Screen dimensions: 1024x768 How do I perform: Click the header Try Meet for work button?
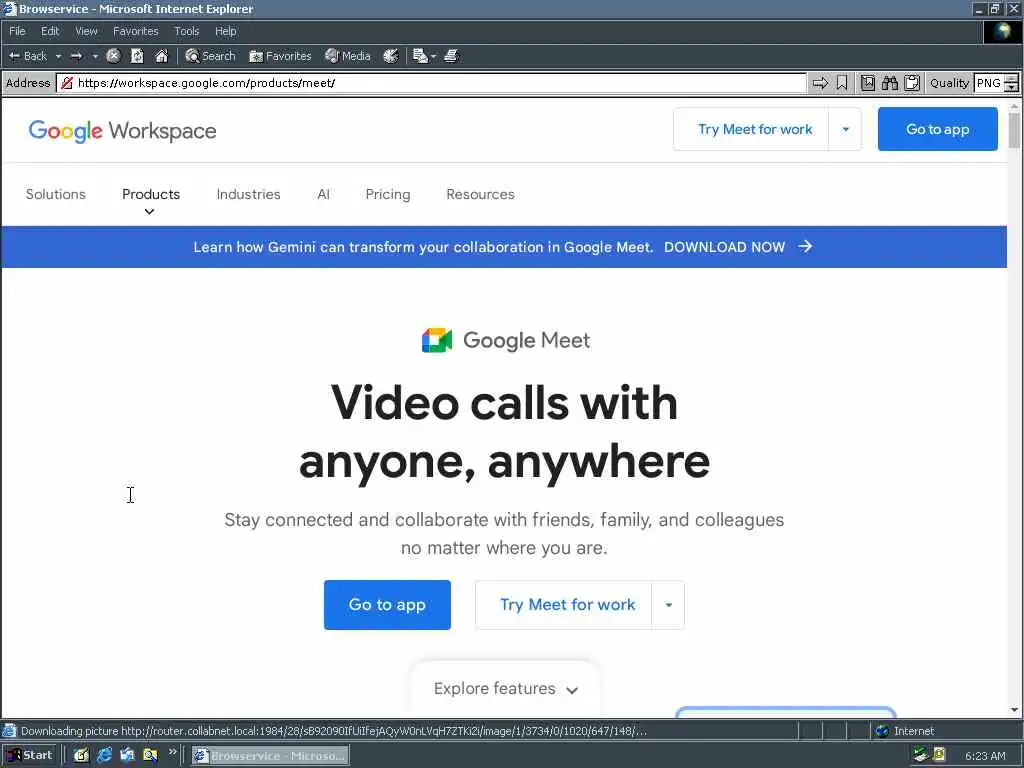(x=751, y=129)
